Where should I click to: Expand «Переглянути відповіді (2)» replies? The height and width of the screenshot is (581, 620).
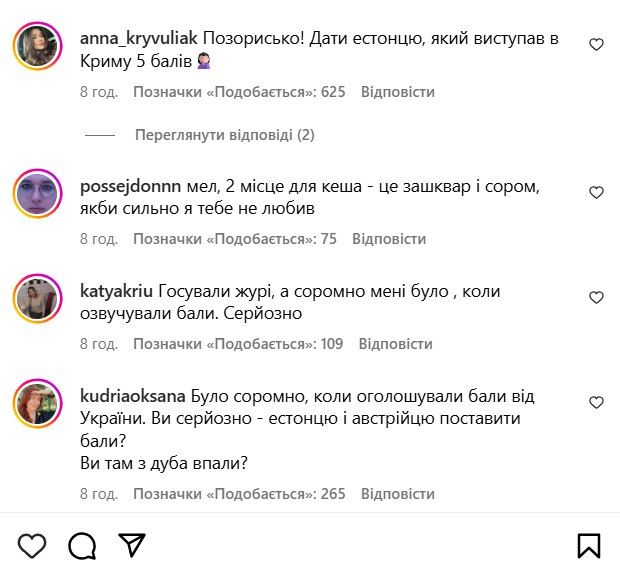coord(224,135)
